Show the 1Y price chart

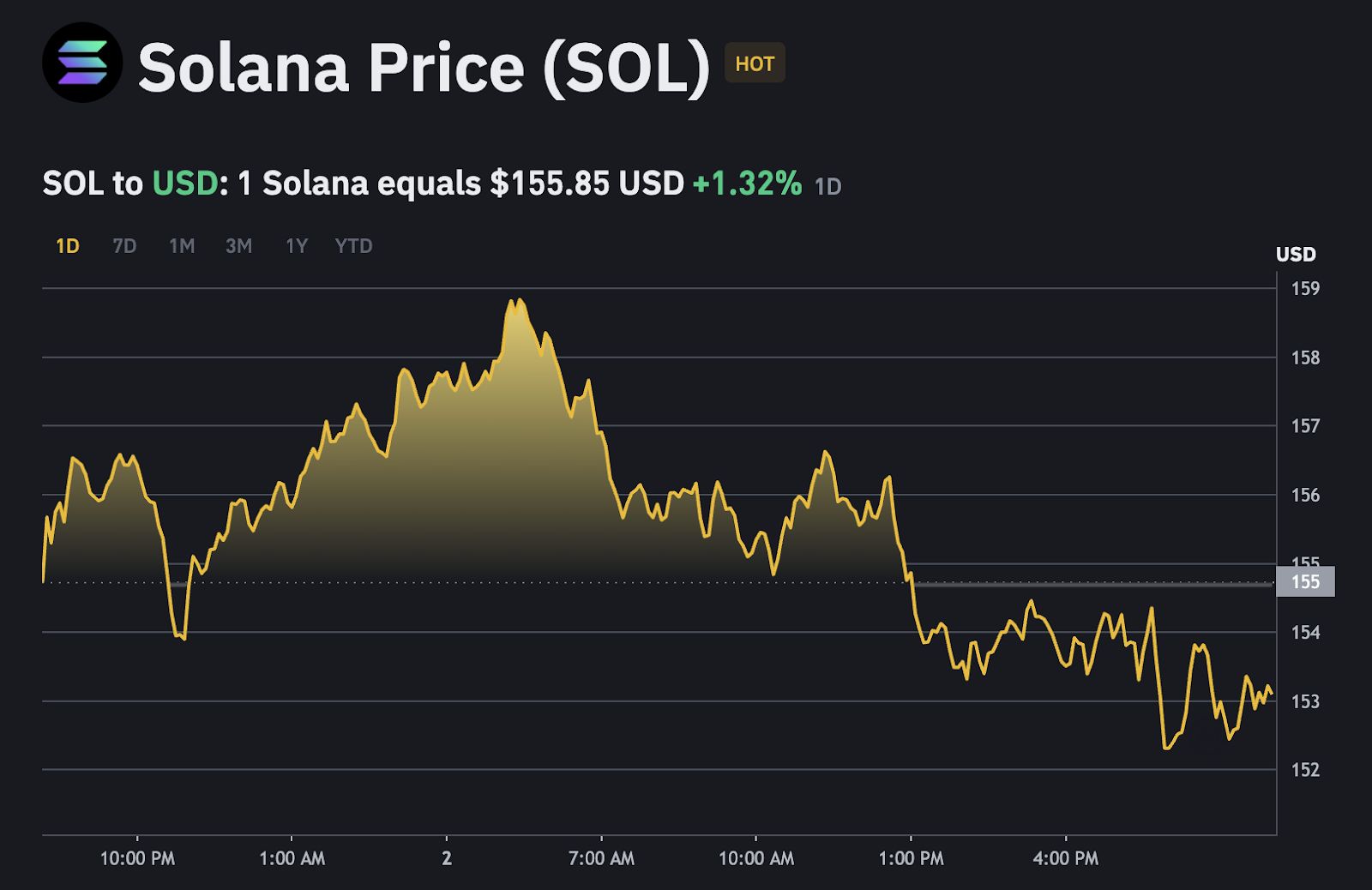click(x=296, y=247)
